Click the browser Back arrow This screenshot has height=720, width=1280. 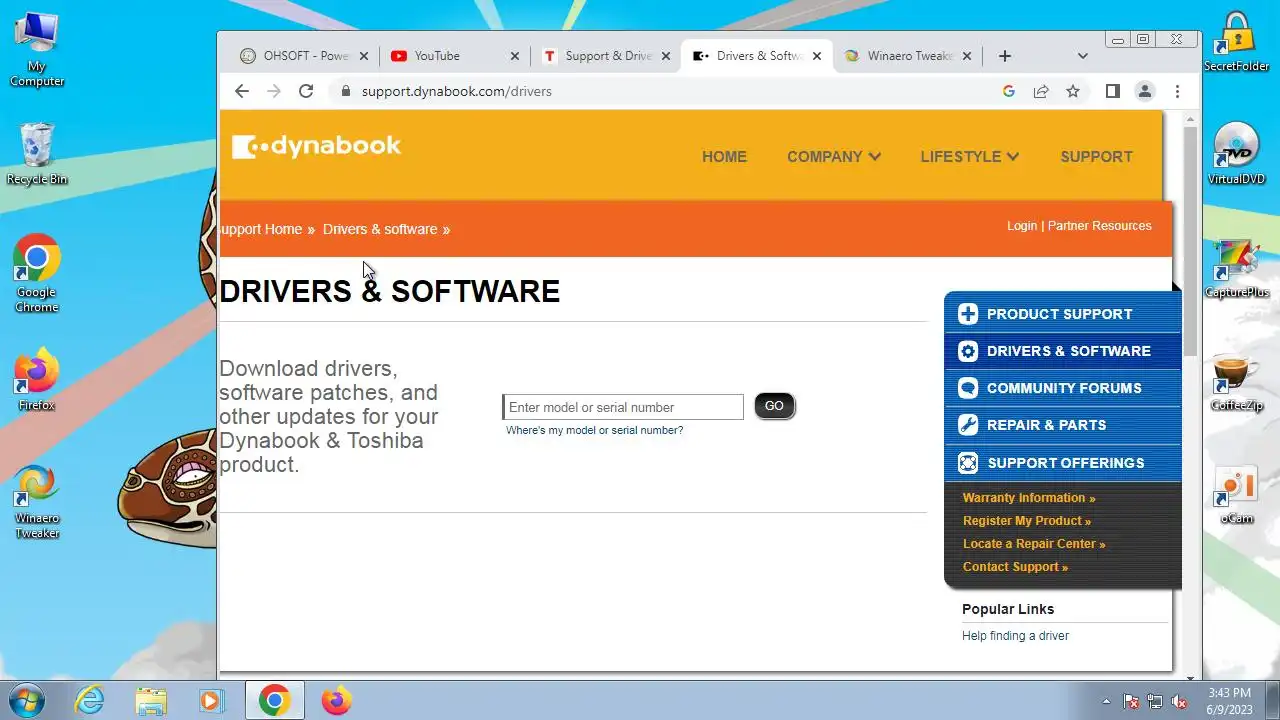pos(242,91)
